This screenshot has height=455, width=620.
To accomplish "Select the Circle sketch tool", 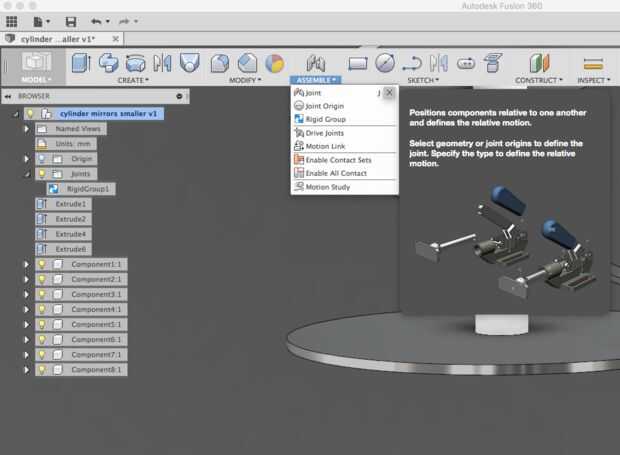I will point(385,63).
